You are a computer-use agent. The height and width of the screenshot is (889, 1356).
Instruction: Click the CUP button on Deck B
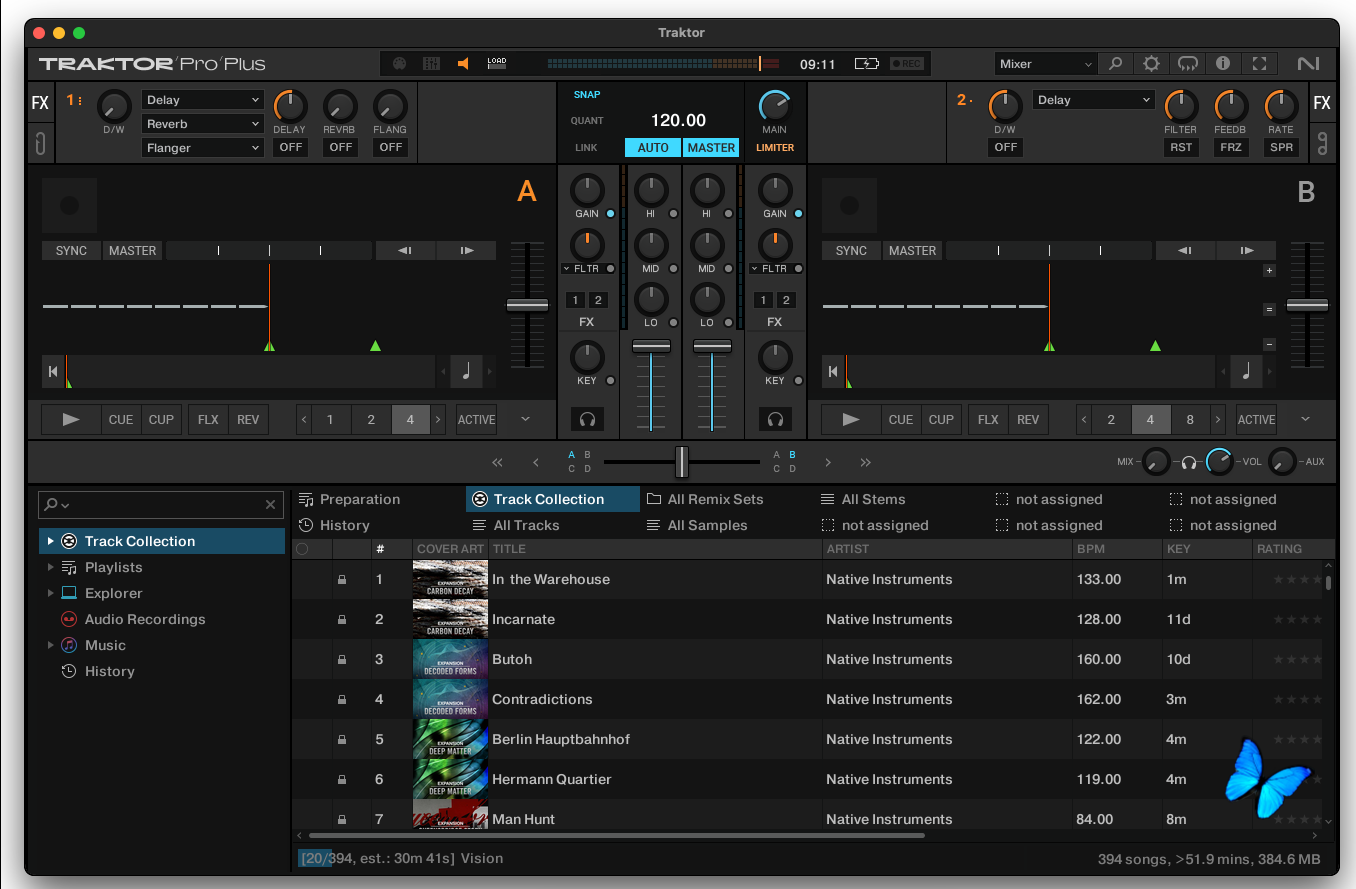(941, 420)
